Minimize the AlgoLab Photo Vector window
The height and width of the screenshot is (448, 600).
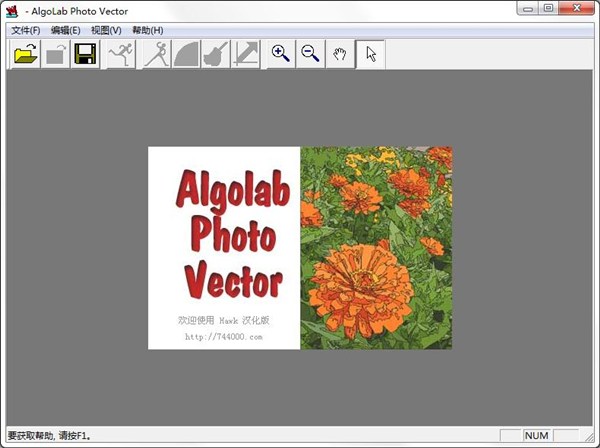(528, 8)
